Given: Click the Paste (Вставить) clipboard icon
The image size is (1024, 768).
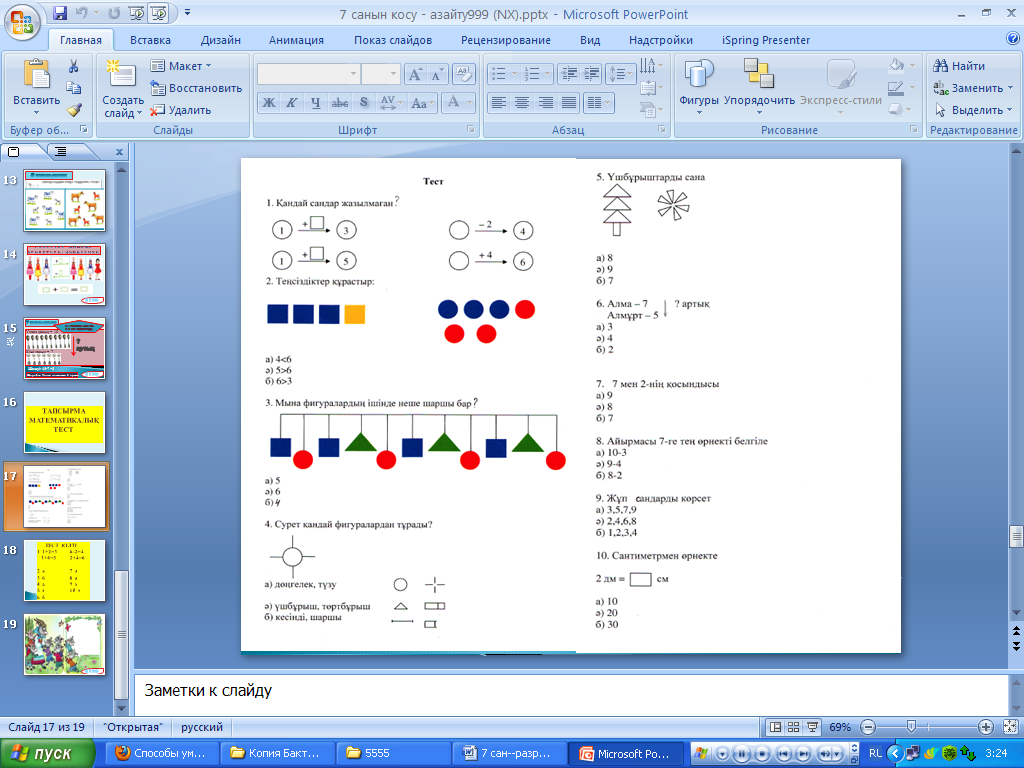Looking at the screenshot, I should click(x=37, y=74).
